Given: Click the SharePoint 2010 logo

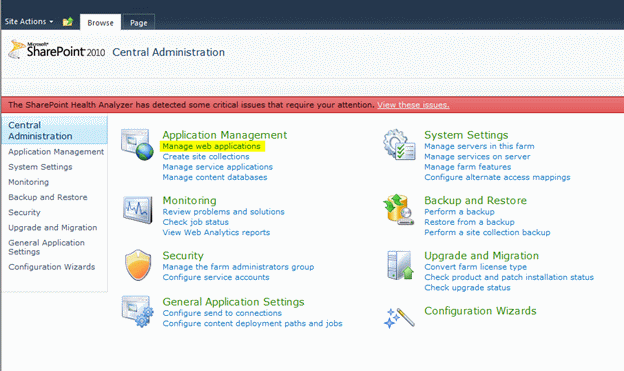Looking at the screenshot, I should pos(57,49).
